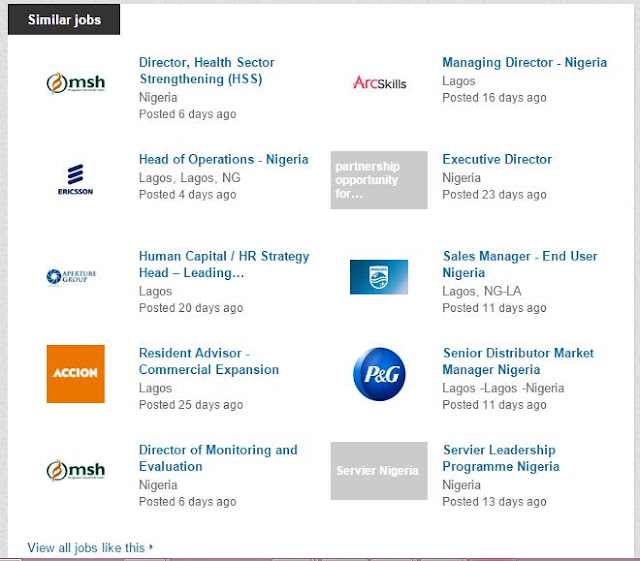Click the ArcSkills company logo
The image size is (640, 561).
point(380,83)
